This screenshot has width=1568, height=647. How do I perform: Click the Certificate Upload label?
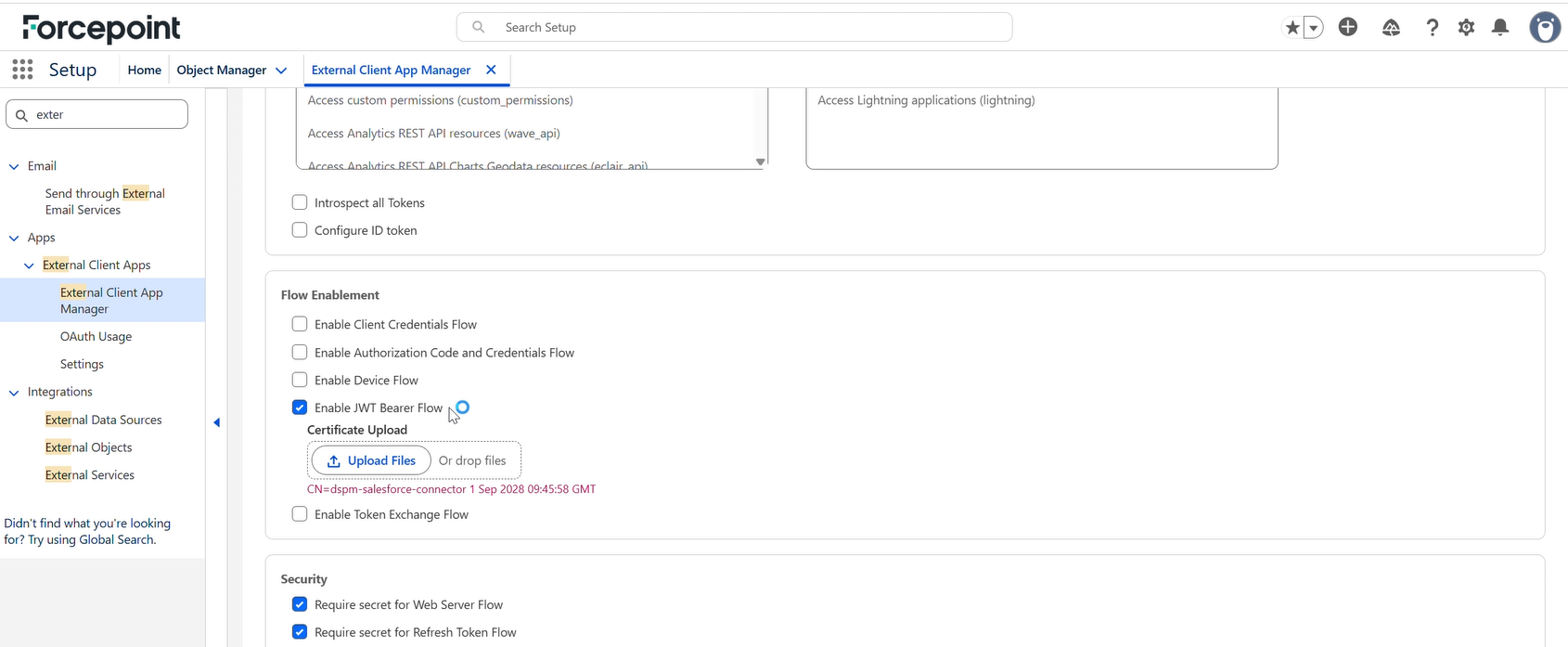coord(357,430)
